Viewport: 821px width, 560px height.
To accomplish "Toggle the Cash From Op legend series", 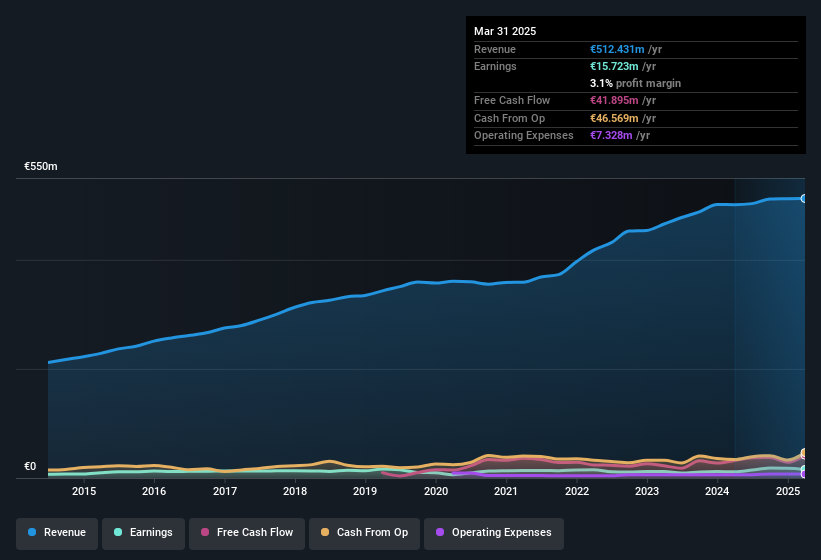I will pos(364,533).
